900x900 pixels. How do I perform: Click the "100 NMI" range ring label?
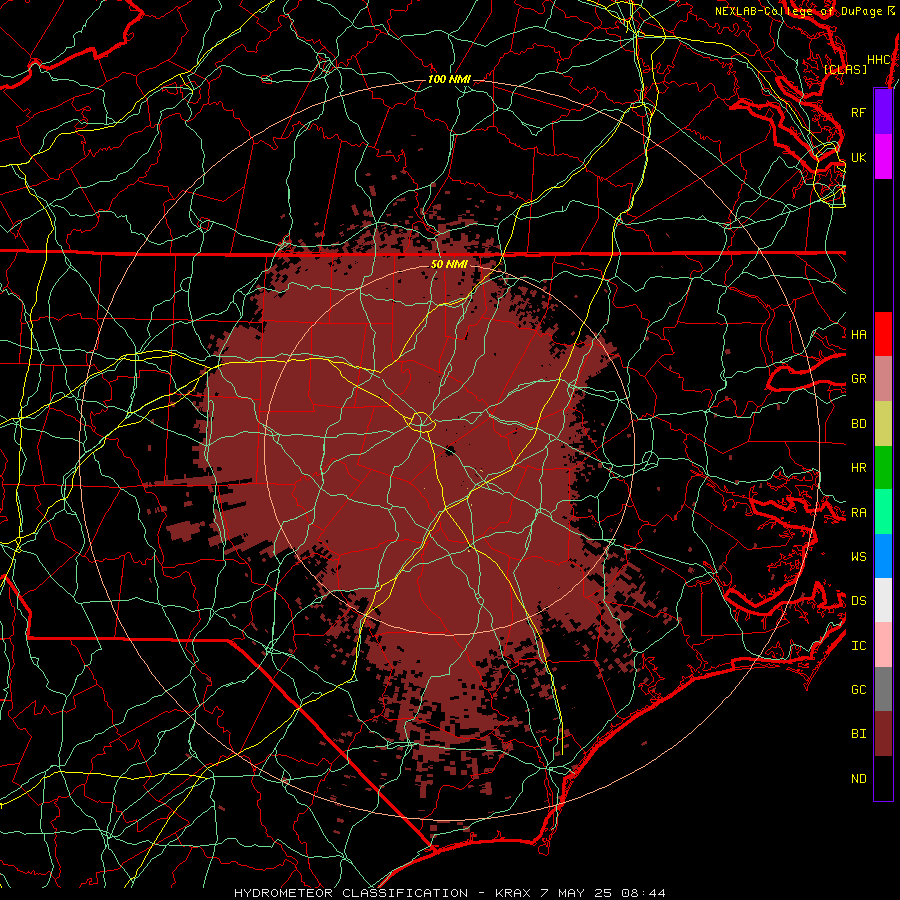pyautogui.click(x=449, y=79)
